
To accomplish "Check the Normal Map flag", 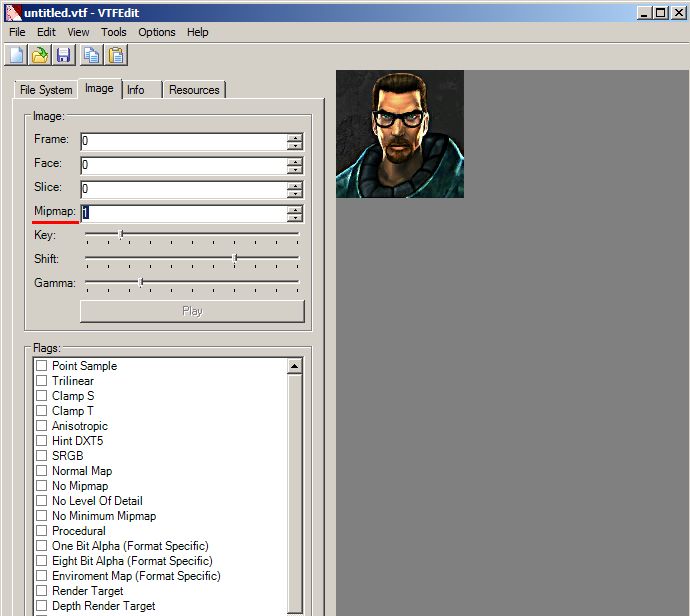I will click(41, 470).
